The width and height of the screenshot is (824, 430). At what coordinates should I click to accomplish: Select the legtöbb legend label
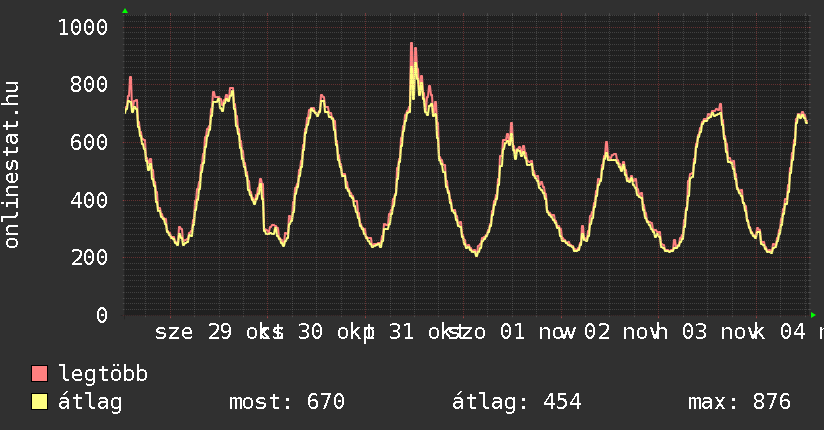pyautogui.click(x=103, y=374)
